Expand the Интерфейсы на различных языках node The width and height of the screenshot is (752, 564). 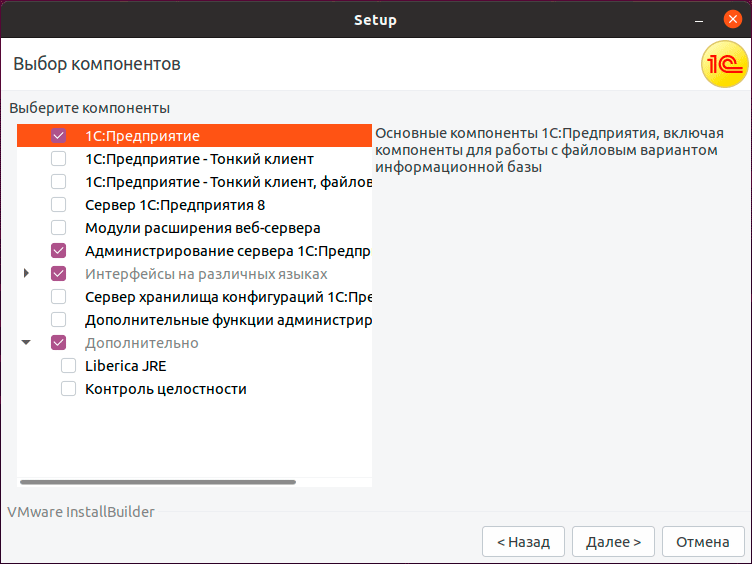(x=27, y=273)
